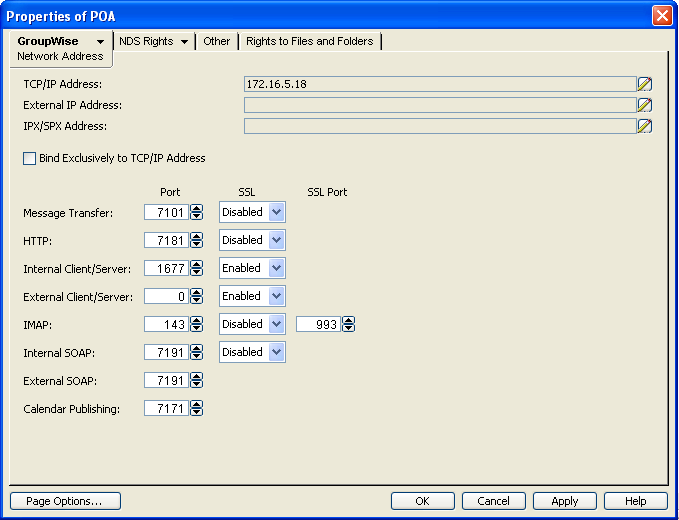Image resolution: width=679 pixels, height=520 pixels.
Task: Increase the HTTP port value
Action: click(197, 236)
